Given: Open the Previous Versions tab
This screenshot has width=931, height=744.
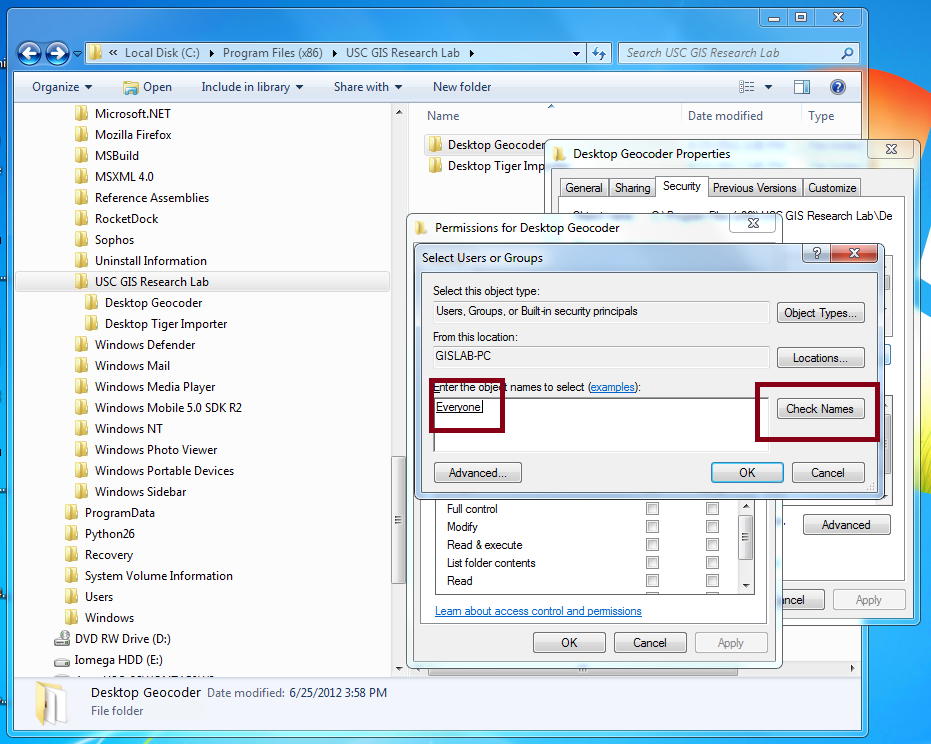Looking at the screenshot, I should click(754, 188).
